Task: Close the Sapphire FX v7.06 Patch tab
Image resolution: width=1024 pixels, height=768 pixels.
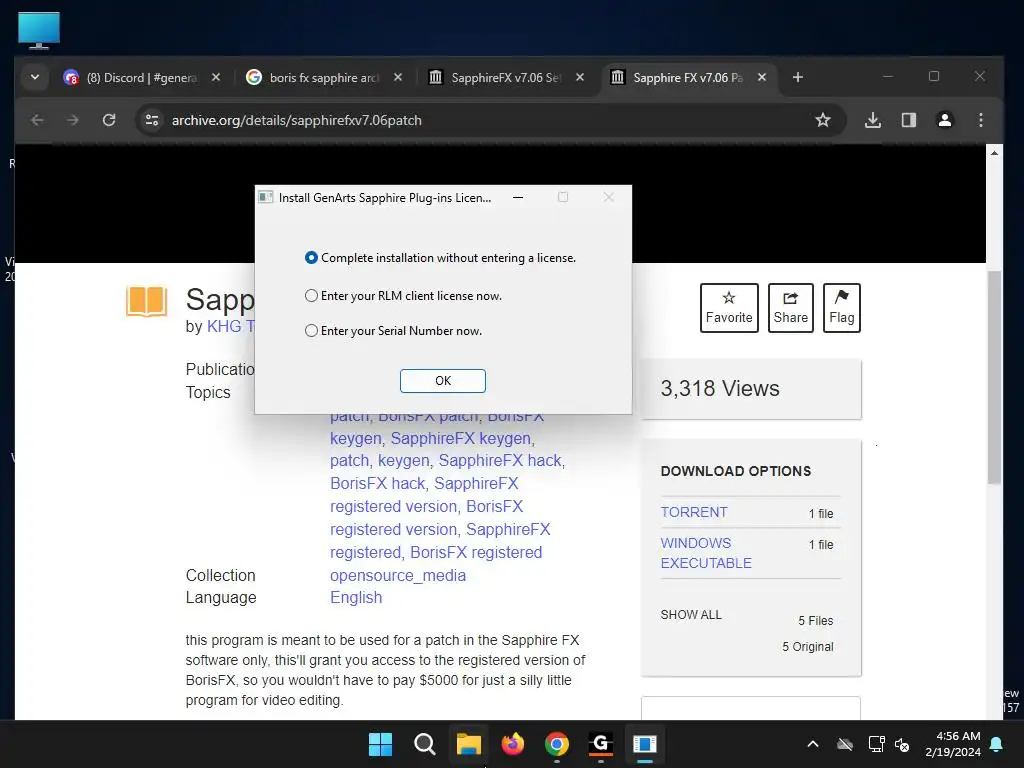Action: pos(761,77)
